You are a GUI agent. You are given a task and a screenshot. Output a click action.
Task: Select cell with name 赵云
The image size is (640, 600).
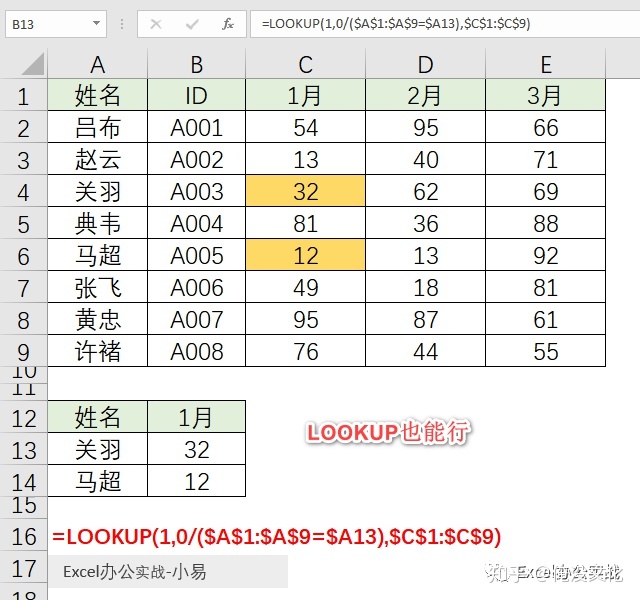98,159
